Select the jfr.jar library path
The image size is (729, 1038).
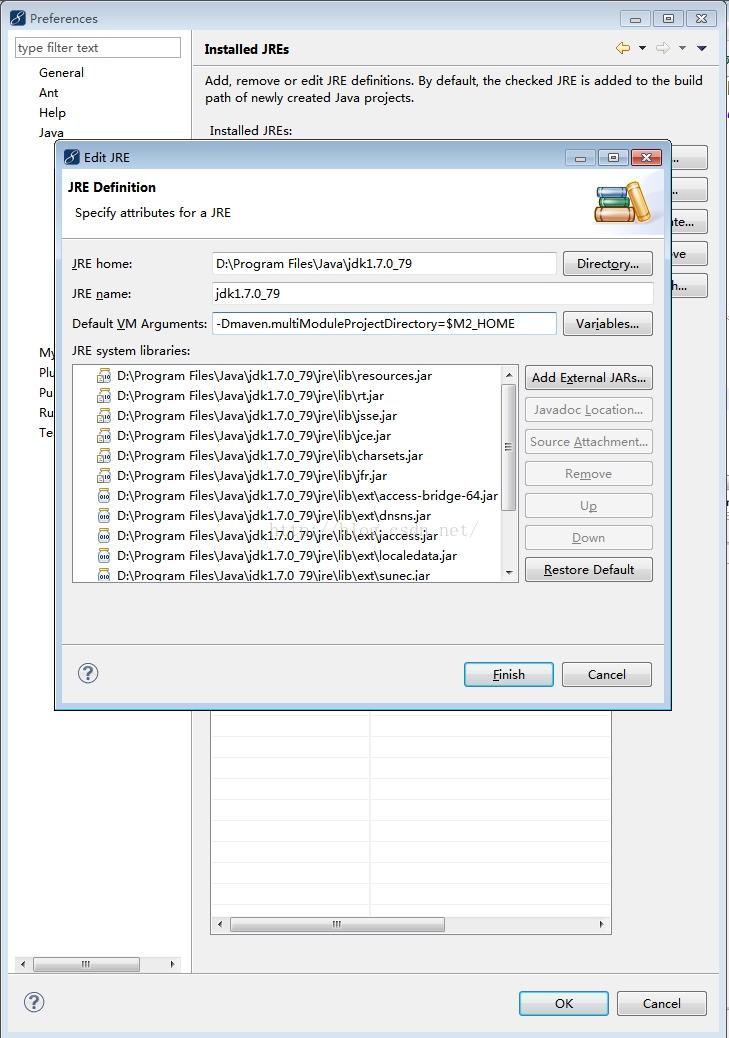pos(252,476)
